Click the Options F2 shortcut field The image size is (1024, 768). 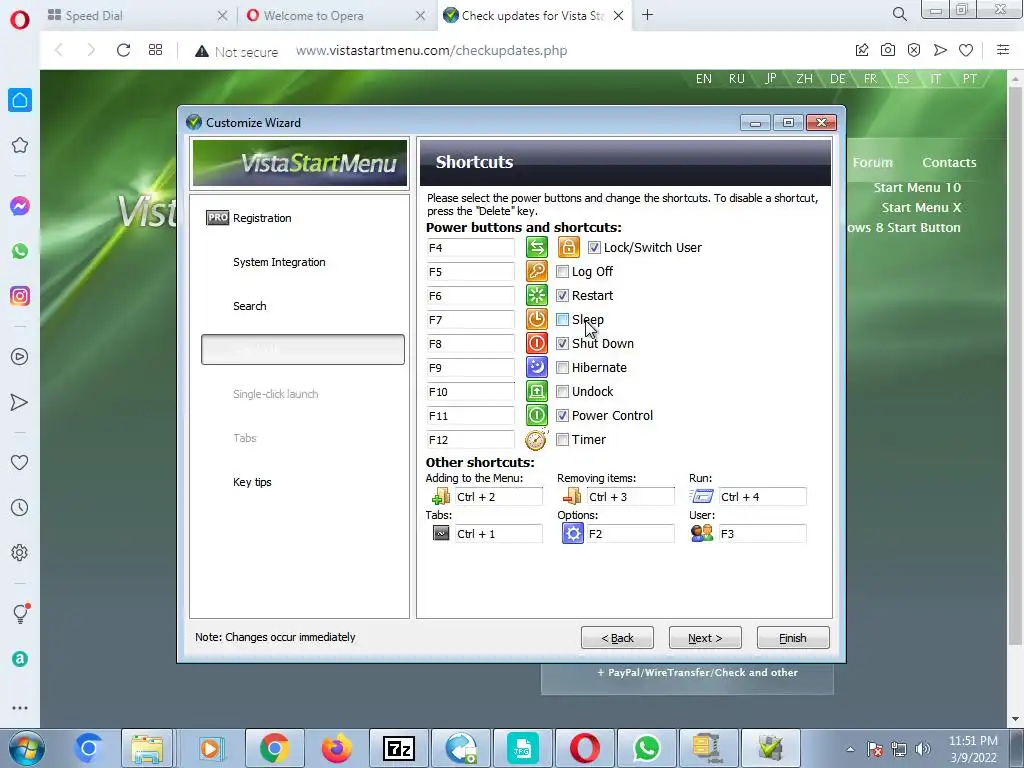click(x=630, y=534)
